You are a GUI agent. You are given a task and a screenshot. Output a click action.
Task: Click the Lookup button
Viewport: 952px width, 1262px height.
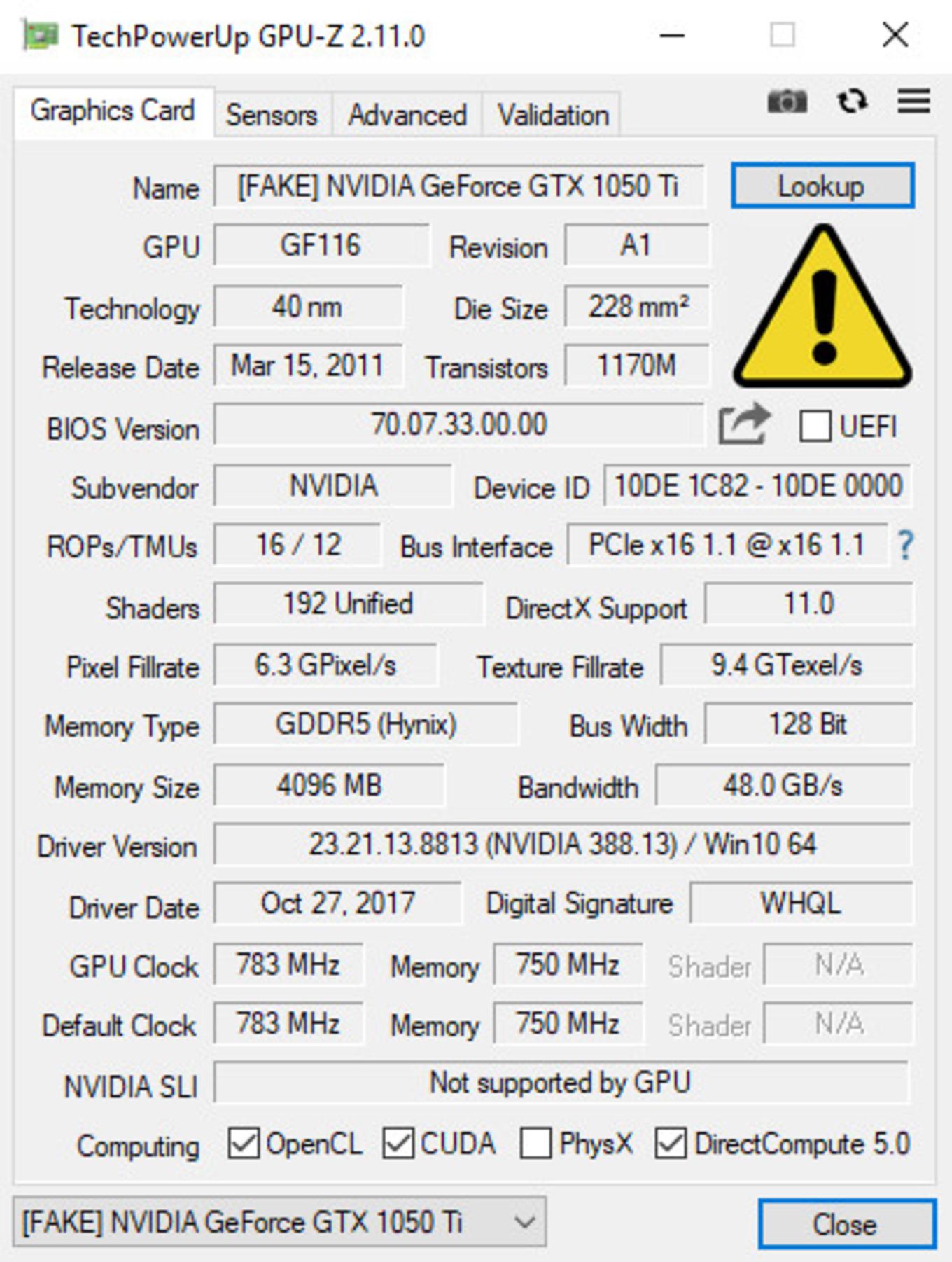pos(822,186)
